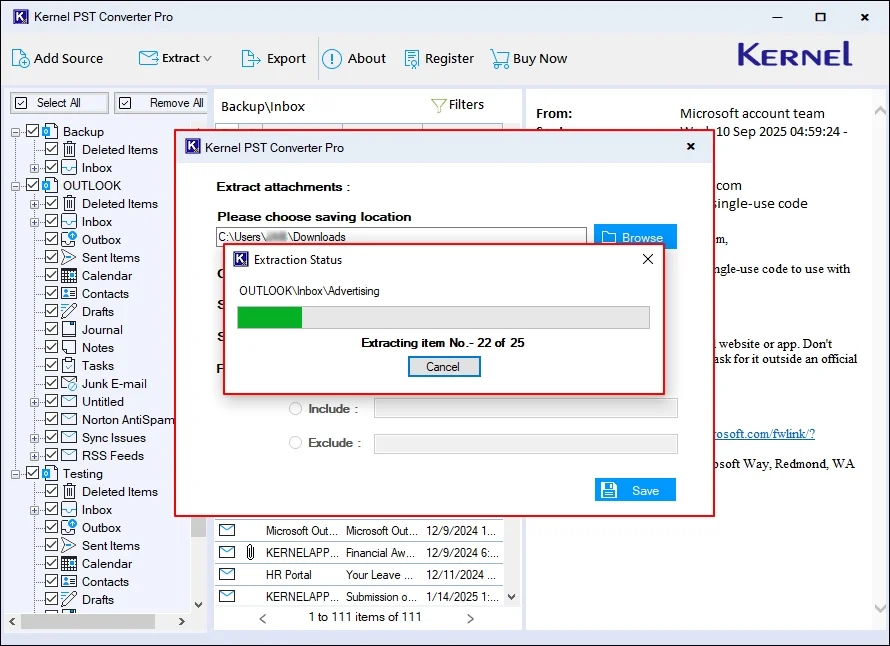Open the Filters funnel icon

click(x=438, y=105)
